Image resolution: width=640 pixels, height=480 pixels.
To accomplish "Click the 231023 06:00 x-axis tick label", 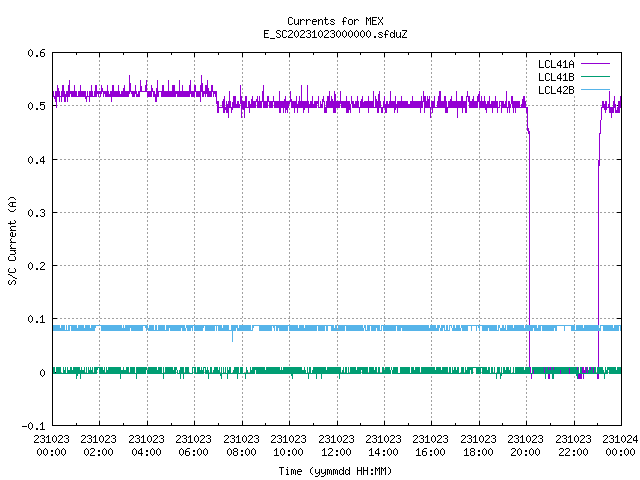I will click(193, 446).
